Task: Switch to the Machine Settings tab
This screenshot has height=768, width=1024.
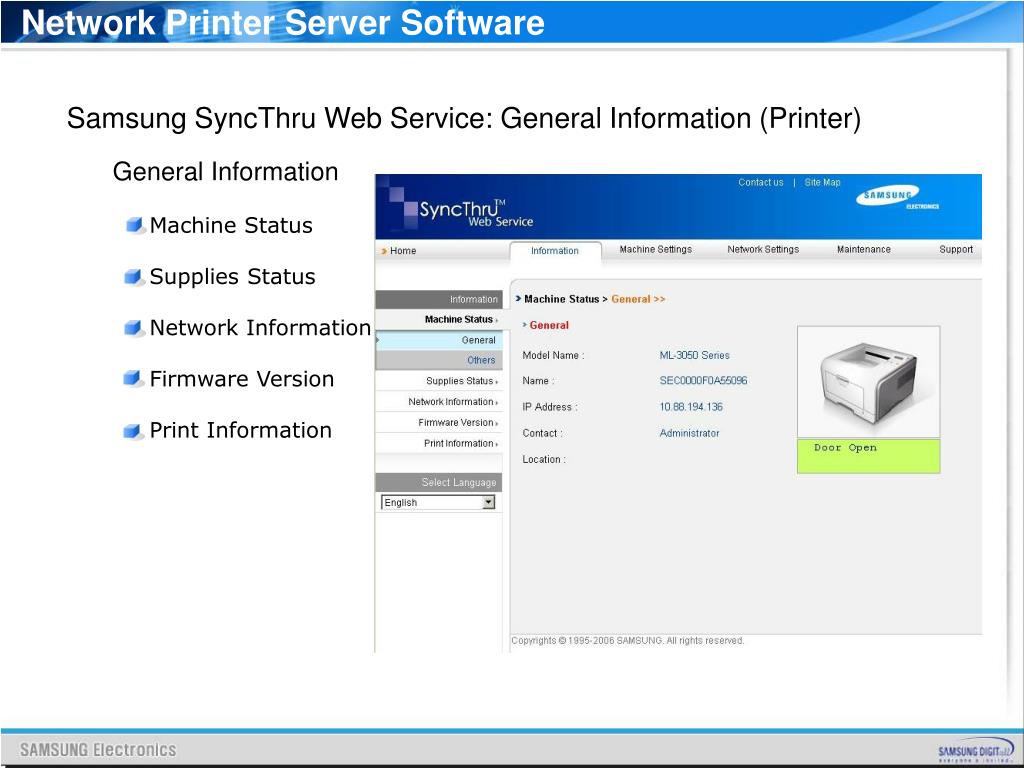Action: click(656, 249)
